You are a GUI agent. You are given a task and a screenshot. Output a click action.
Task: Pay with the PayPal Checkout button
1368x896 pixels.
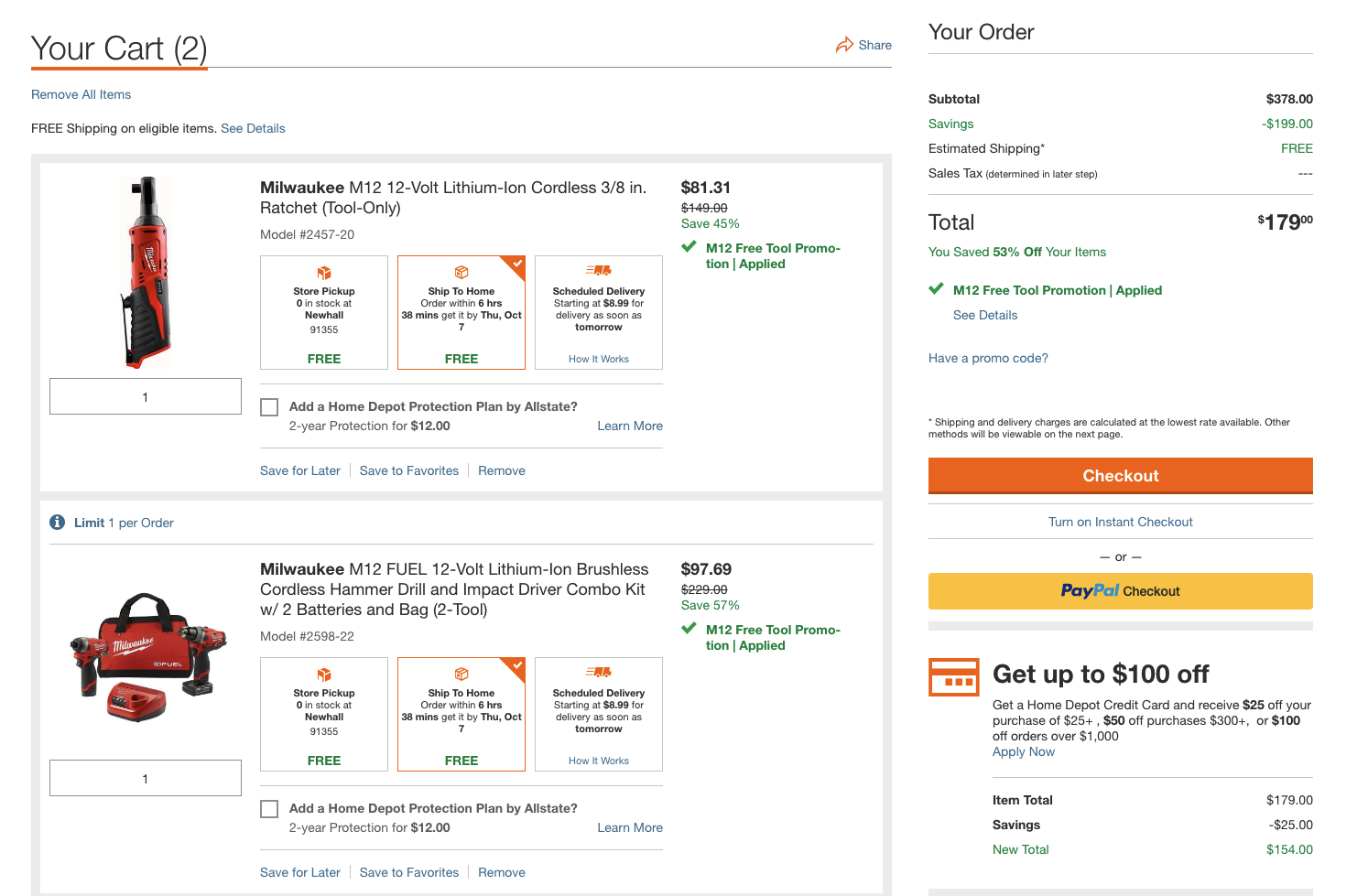[x=1120, y=591]
